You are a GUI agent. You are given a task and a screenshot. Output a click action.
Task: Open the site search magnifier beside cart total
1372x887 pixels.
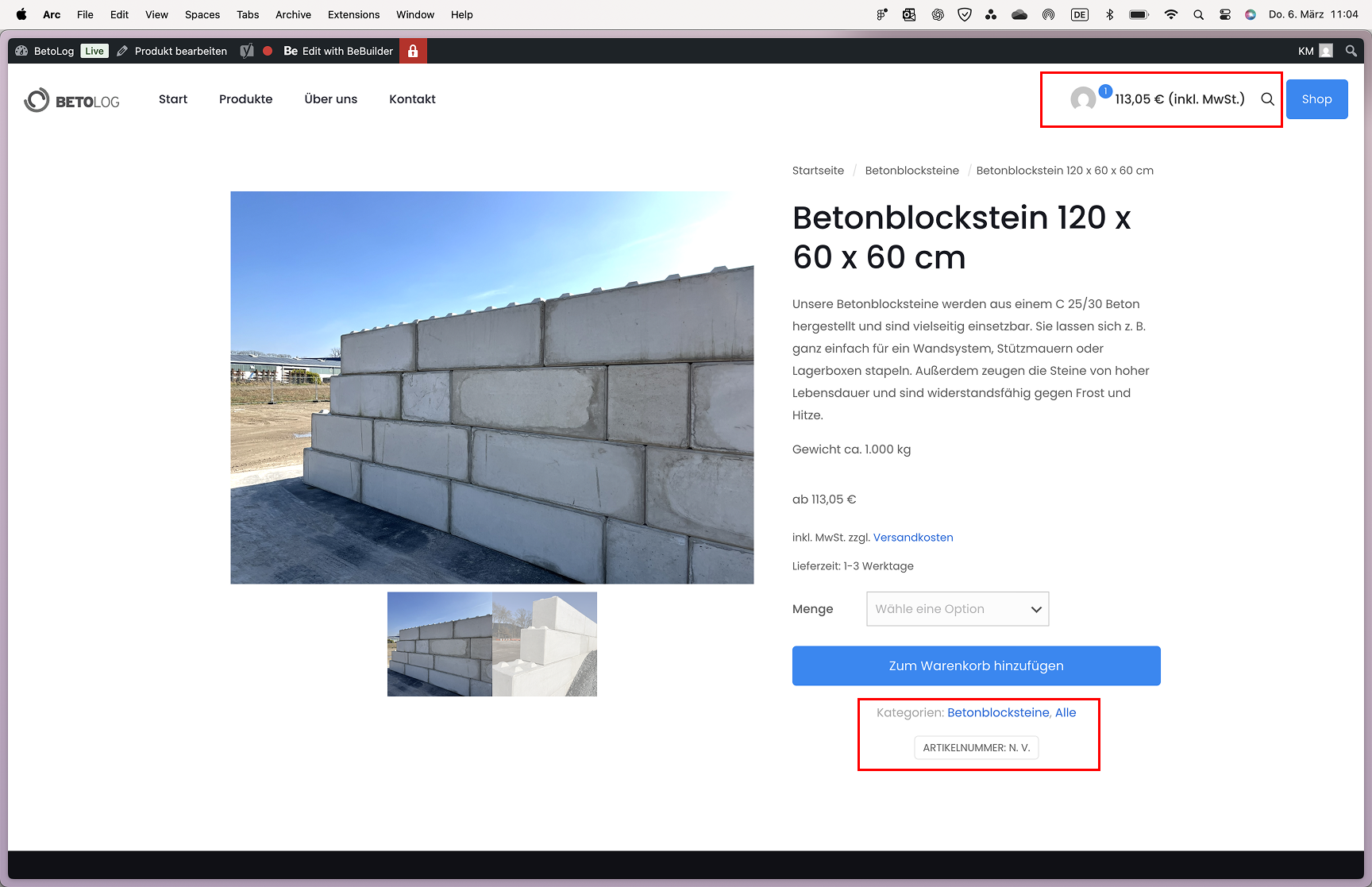(x=1267, y=99)
